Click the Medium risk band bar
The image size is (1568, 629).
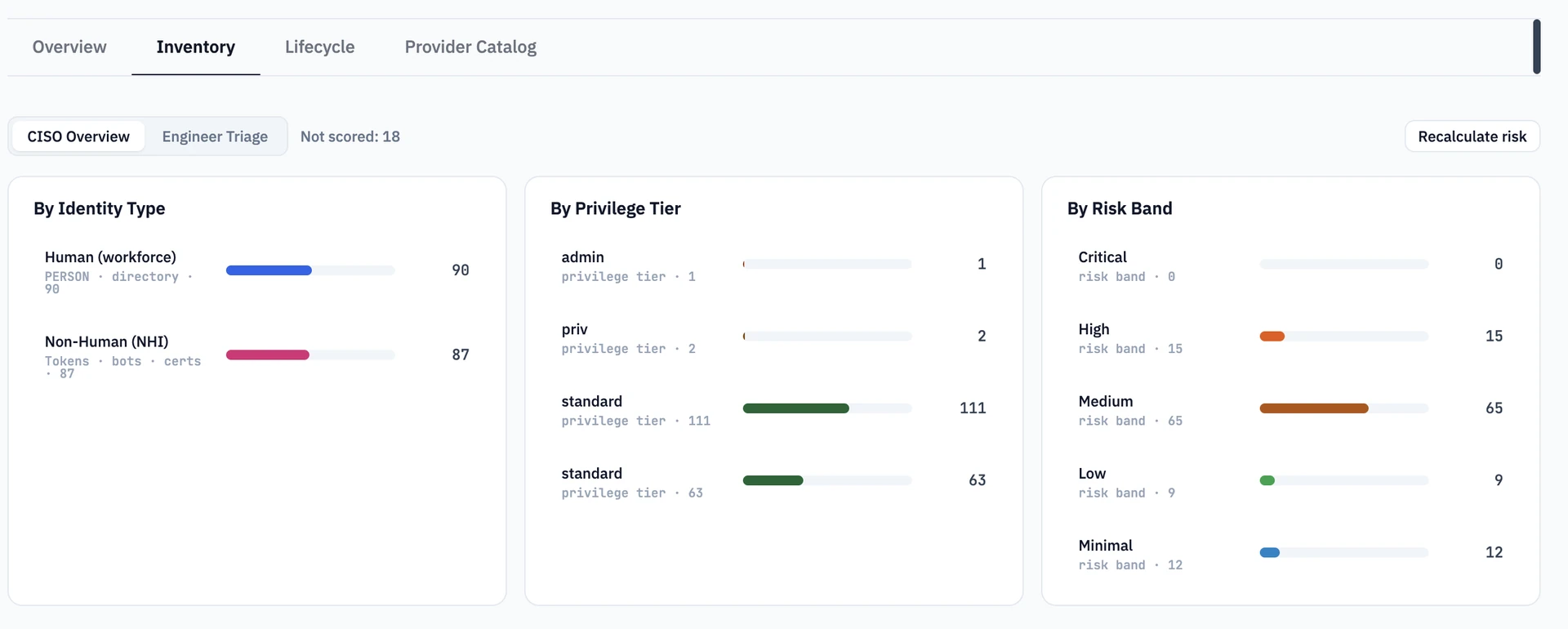1314,408
